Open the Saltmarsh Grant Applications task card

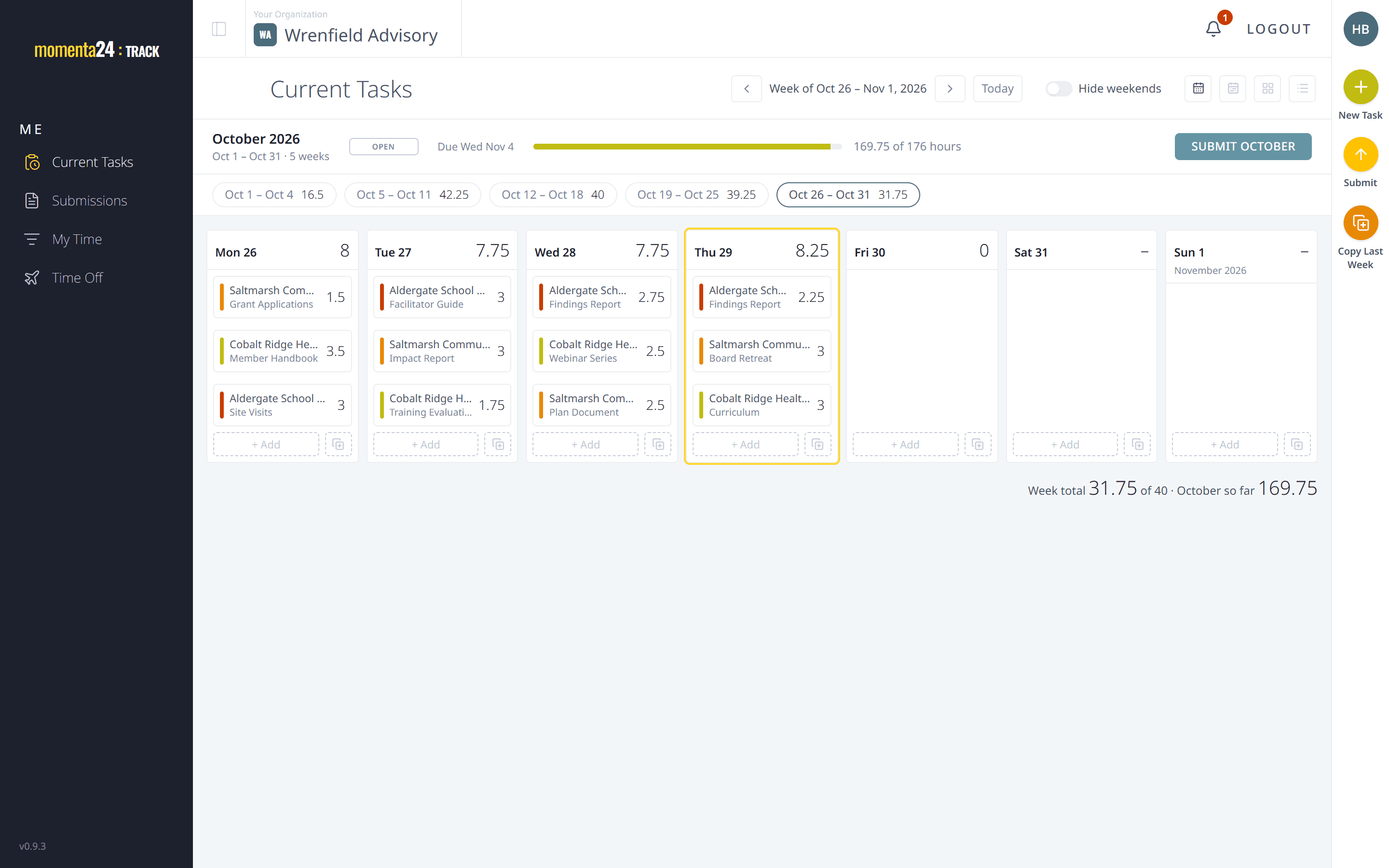(283, 297)
